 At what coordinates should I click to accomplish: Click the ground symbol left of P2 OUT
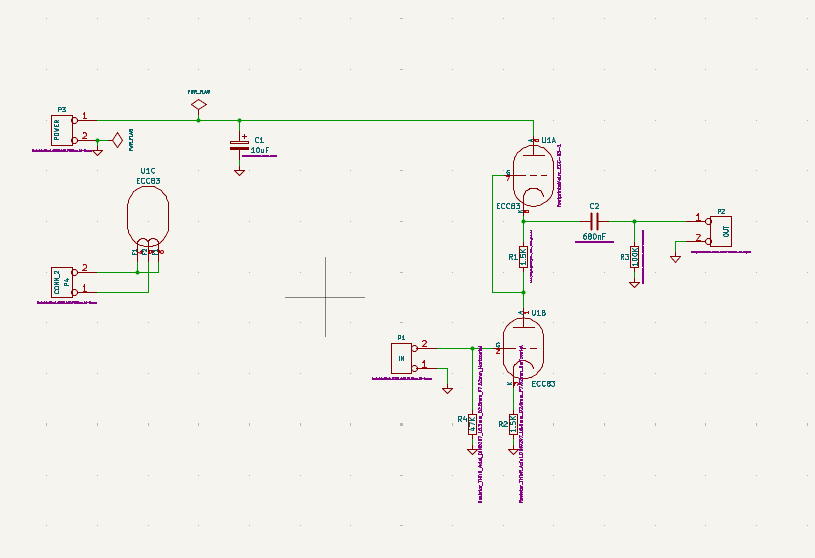tap(676, 259)
